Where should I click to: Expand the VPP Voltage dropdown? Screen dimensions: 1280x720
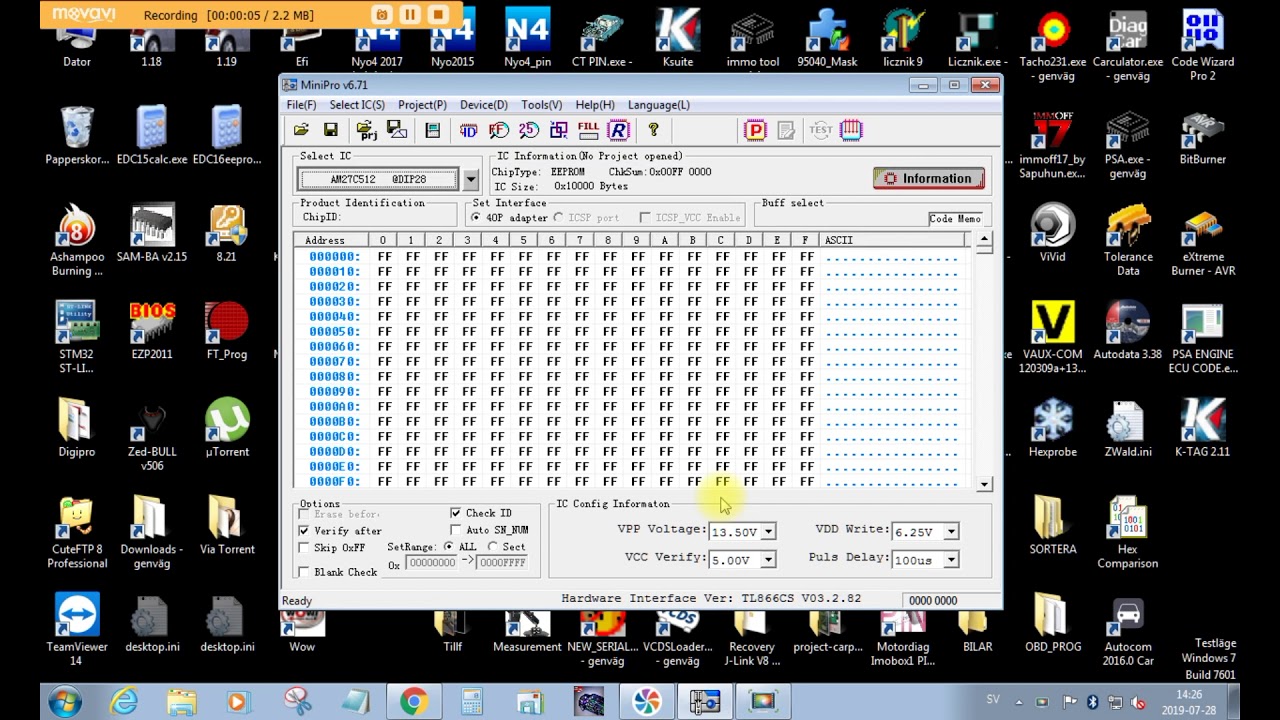tap(768, 532)
